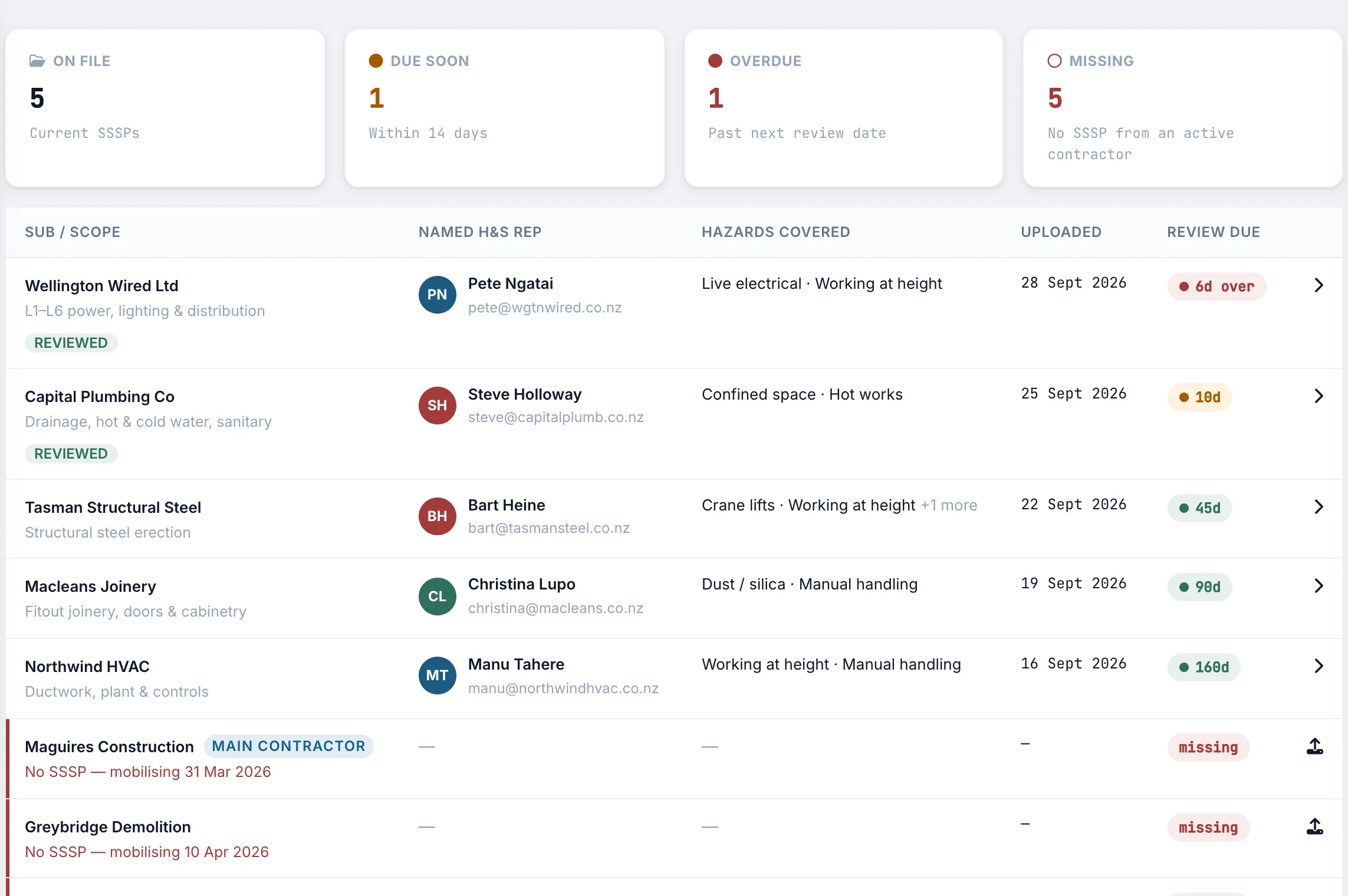Open the Due Soon summary card
Image resolution: width=1348 pixels, height=896 pixels.
coord(505,108)
